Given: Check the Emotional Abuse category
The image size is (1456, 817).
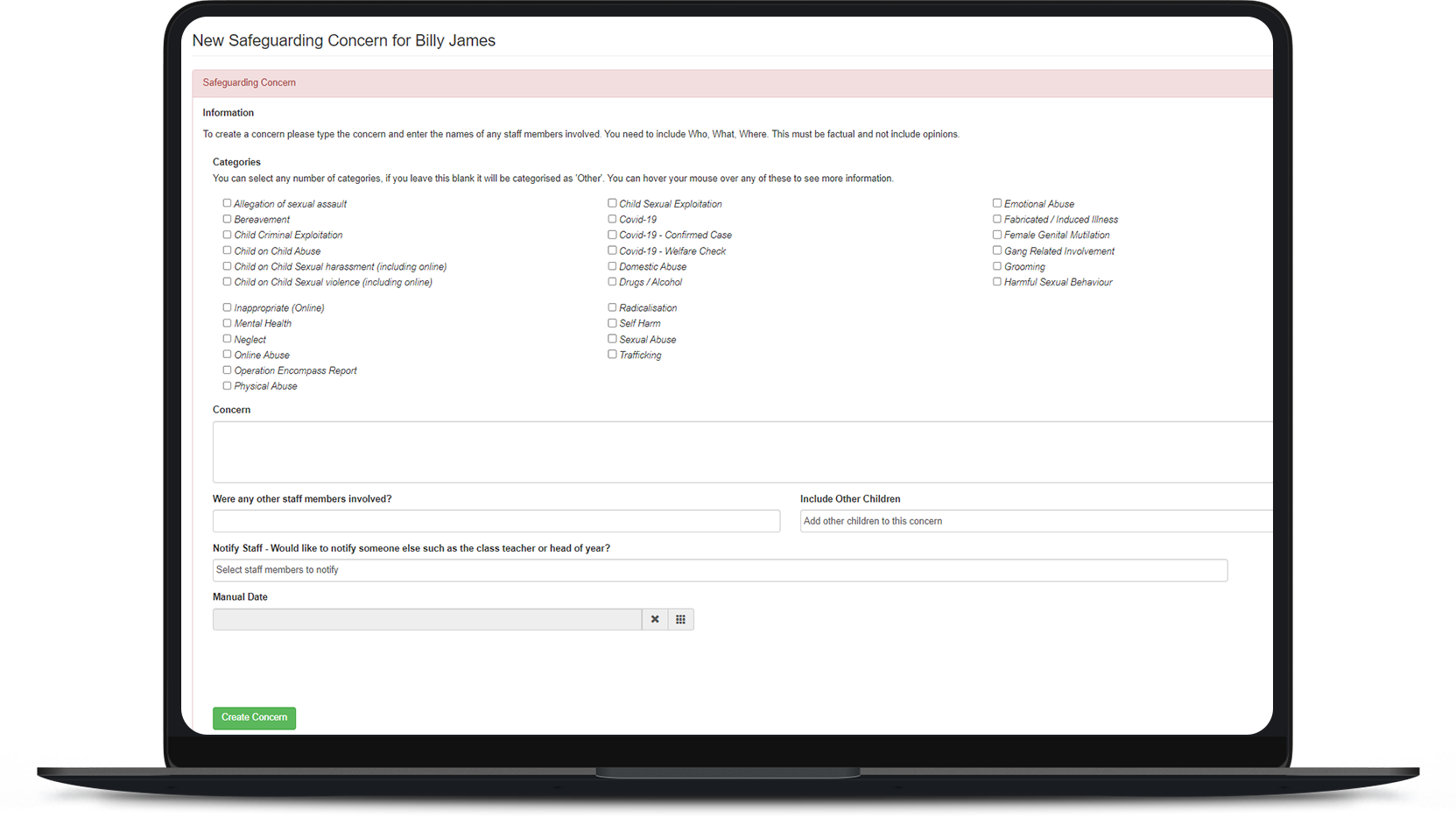Looking at the screenshot, I should pos(996,203).
